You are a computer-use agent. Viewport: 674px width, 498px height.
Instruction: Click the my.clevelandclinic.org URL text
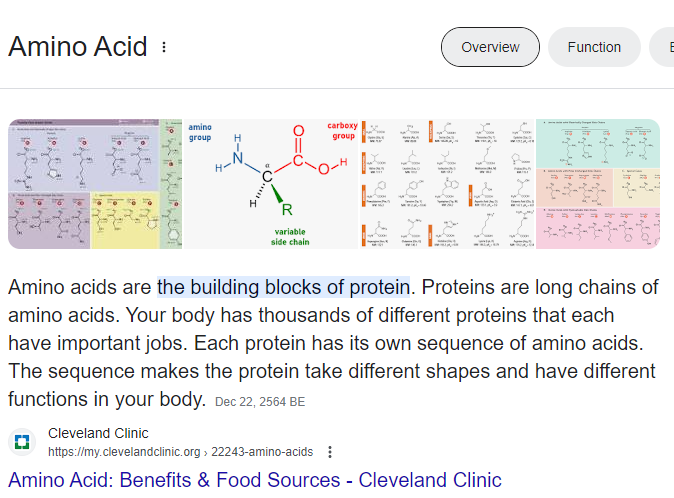click(124, 452)
